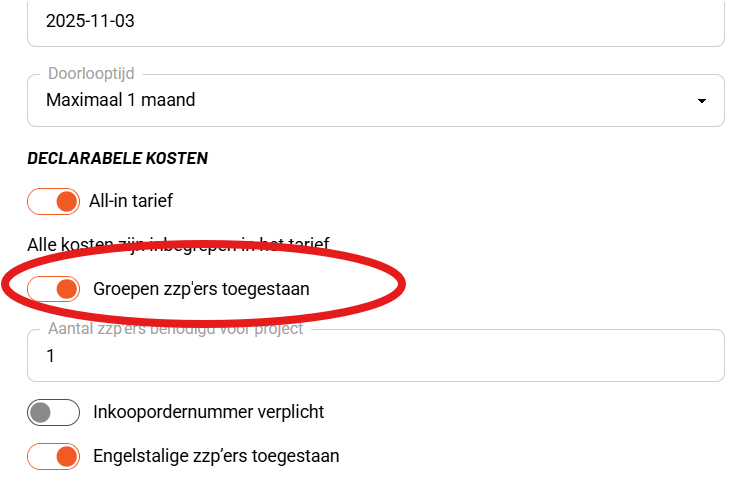Toggle Groepen zzp'ers toegestaan switch off
Viewport: 737px width, 497px height.
click(x=53, y=289)
